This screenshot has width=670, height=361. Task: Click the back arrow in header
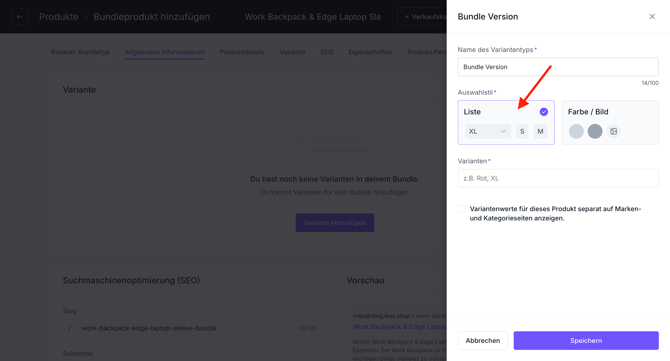pyautogui.click(x=19, y=17)
